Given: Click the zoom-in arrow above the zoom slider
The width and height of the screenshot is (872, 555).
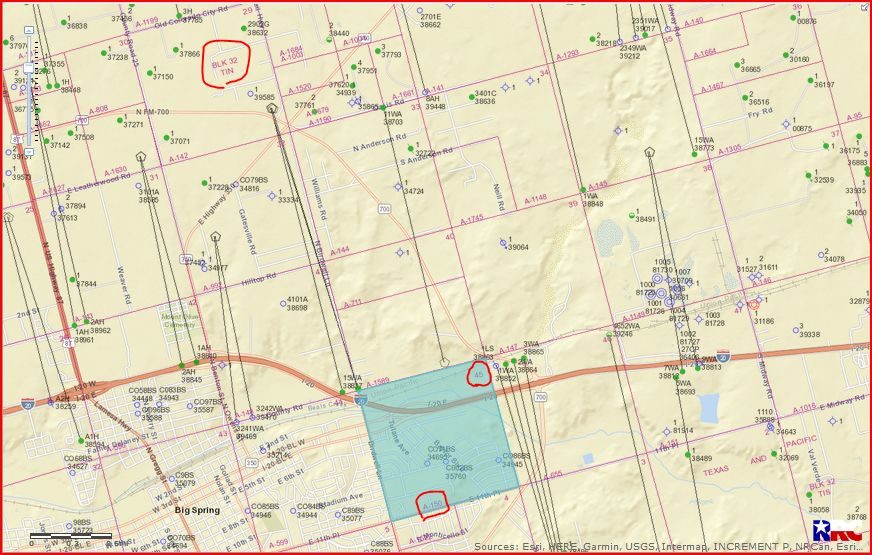Looking at the screenshot, I should point(29,30).
